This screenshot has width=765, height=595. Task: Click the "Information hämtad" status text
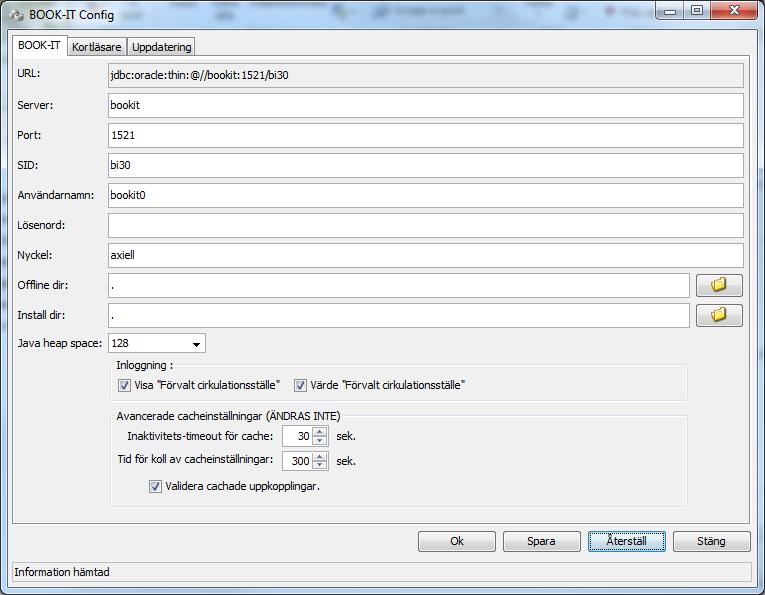point(62,572)
